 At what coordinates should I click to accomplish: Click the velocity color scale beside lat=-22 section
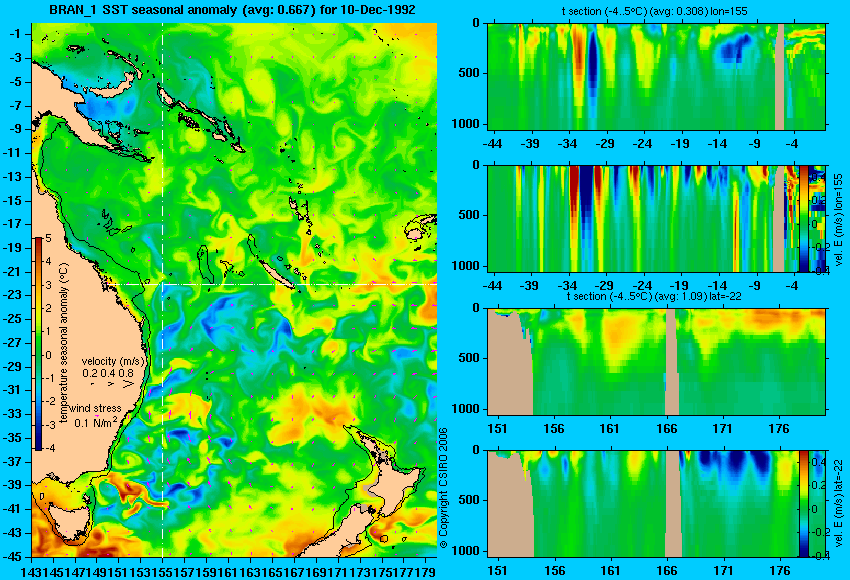point(803,504)
